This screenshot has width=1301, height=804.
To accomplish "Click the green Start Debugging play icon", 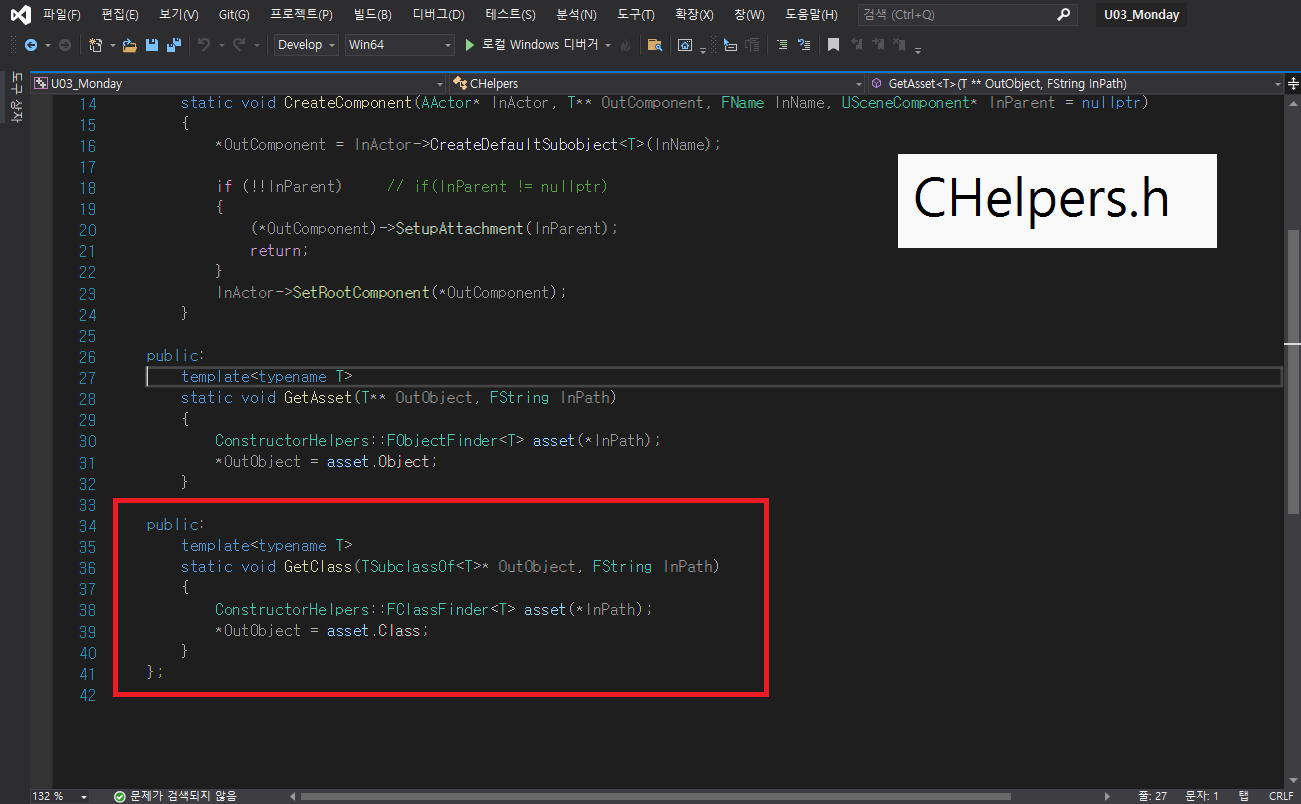I will [x=471, y=45].
